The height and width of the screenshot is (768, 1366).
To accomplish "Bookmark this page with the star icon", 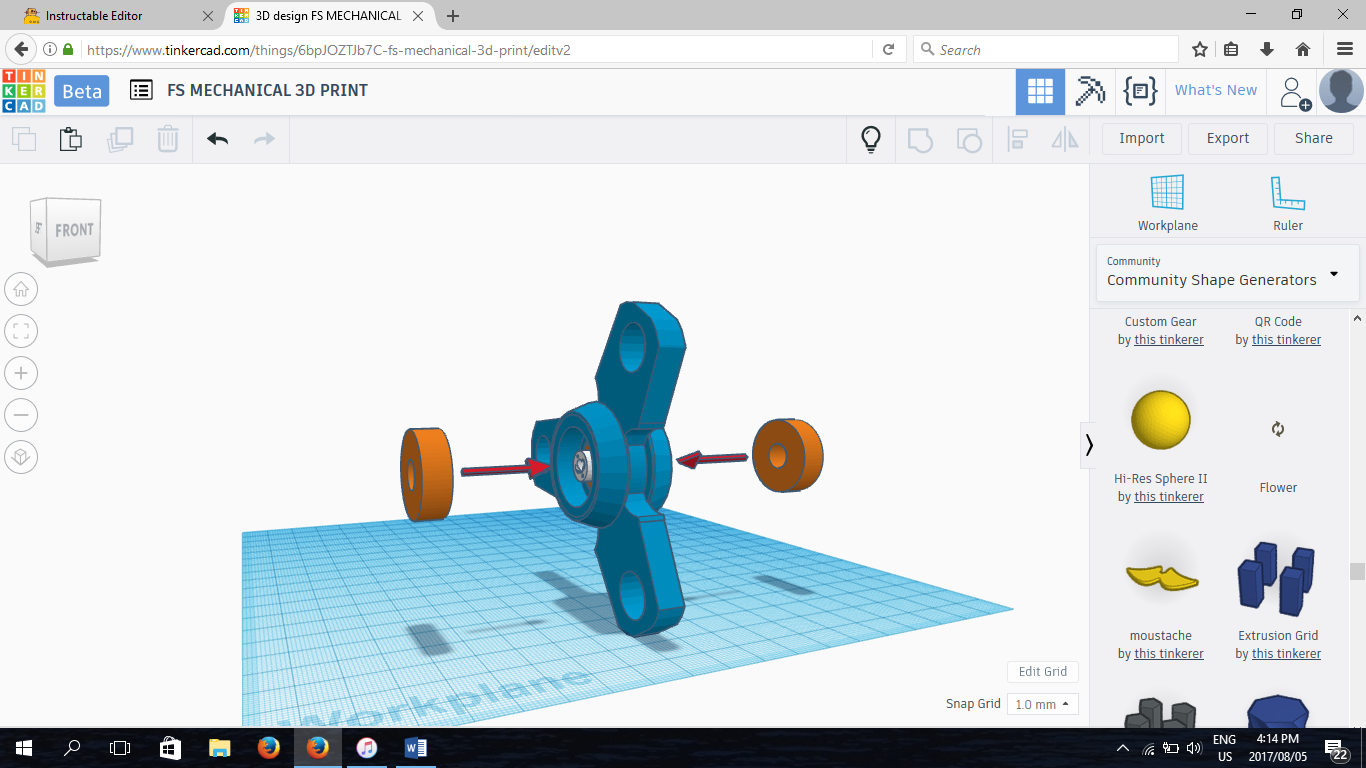I will [1200, 49].
